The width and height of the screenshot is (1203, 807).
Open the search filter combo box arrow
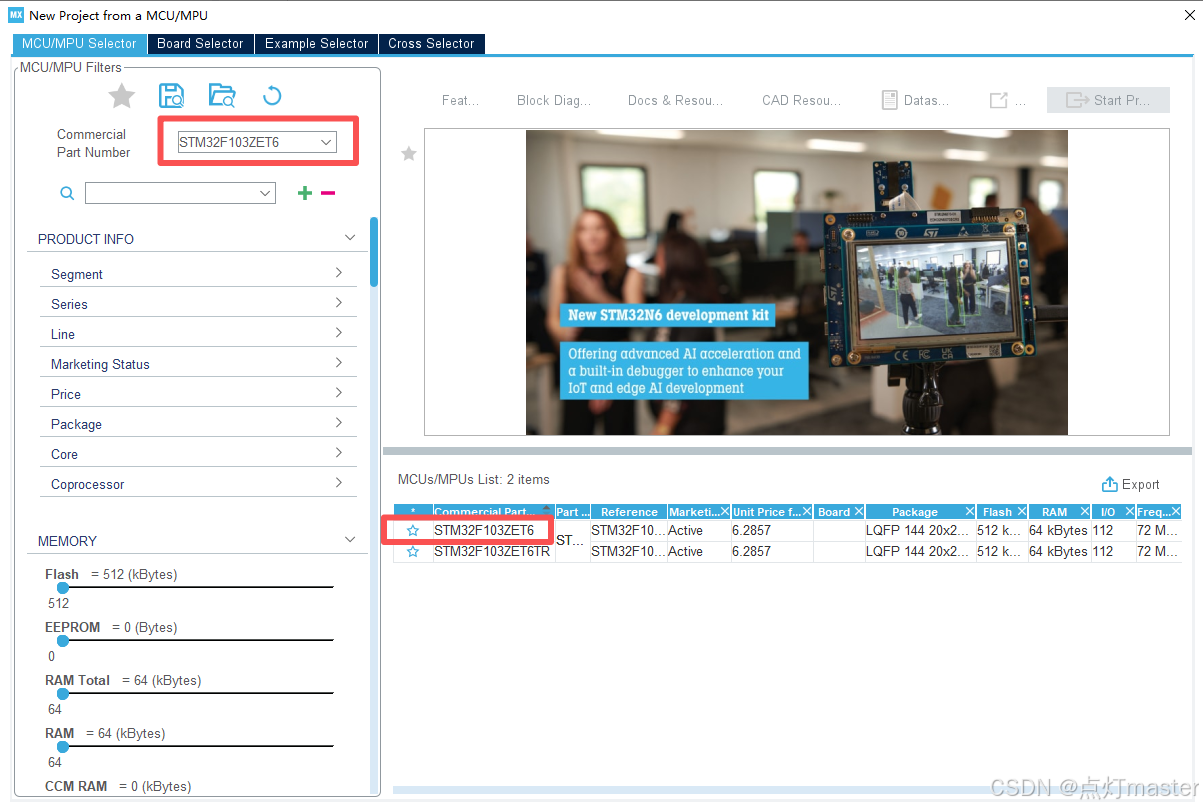point(265,193)
